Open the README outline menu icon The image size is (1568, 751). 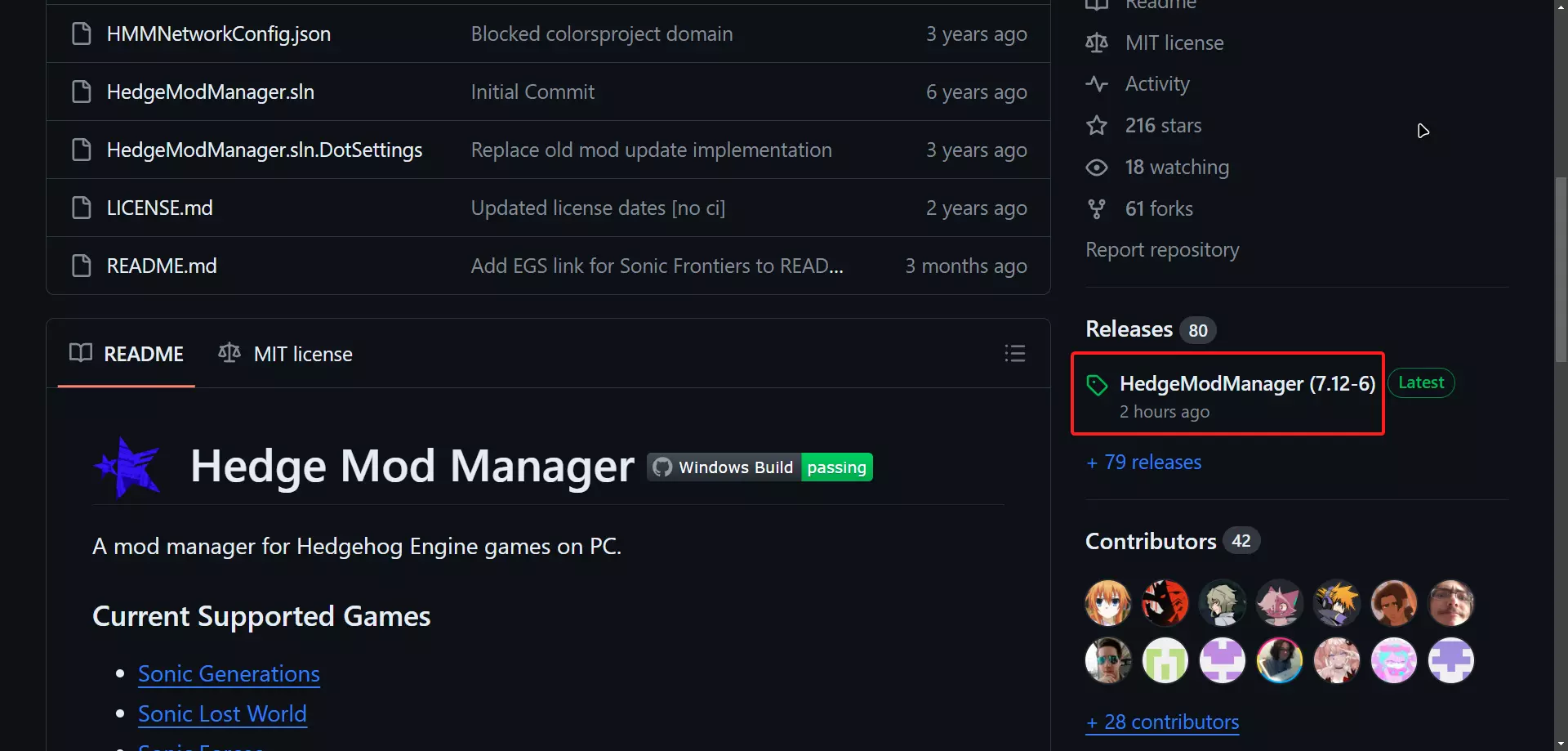tap(1015, 353)
